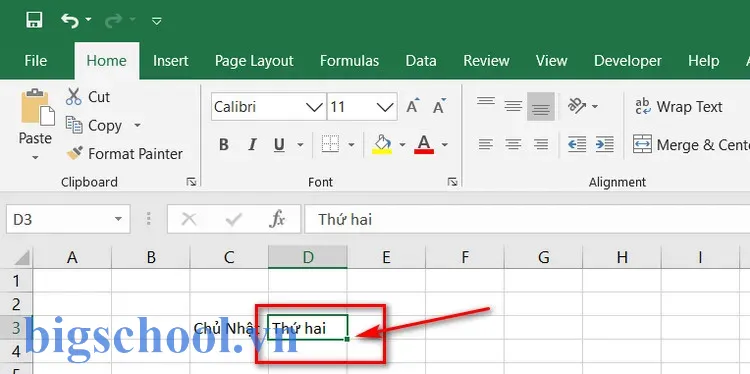This screenshot has width=750, height=374.
Task: Toggle the Middle Align icon
Action: point(513,106)
